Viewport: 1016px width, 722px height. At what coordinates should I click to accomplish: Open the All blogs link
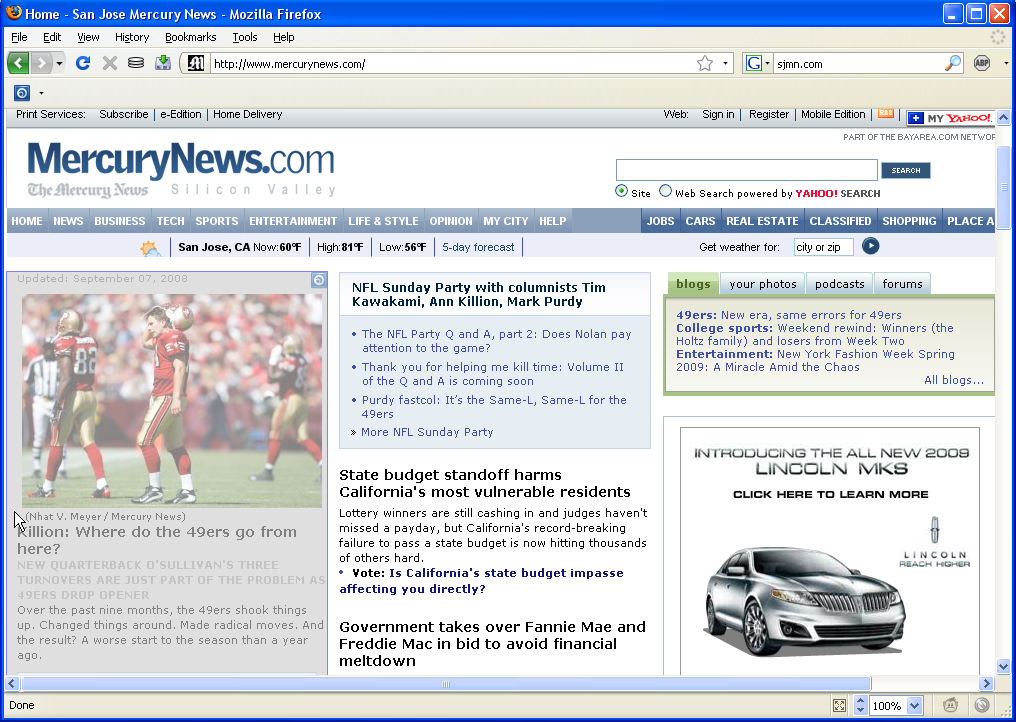954,380
